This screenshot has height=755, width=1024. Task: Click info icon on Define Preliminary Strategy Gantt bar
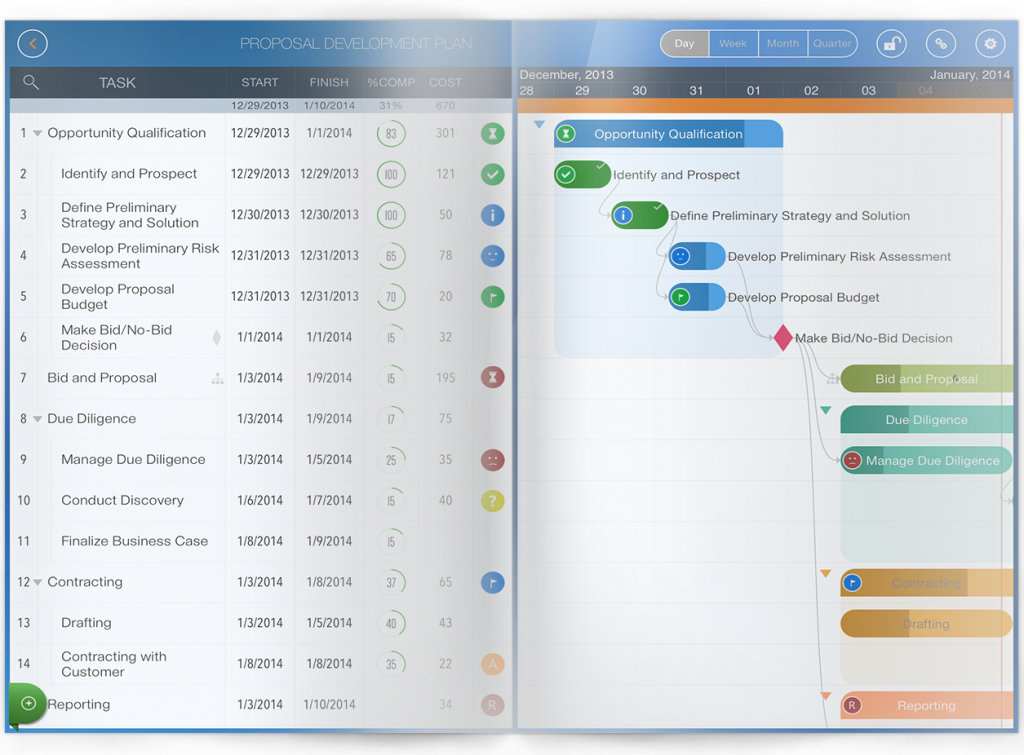pos(624,216)
